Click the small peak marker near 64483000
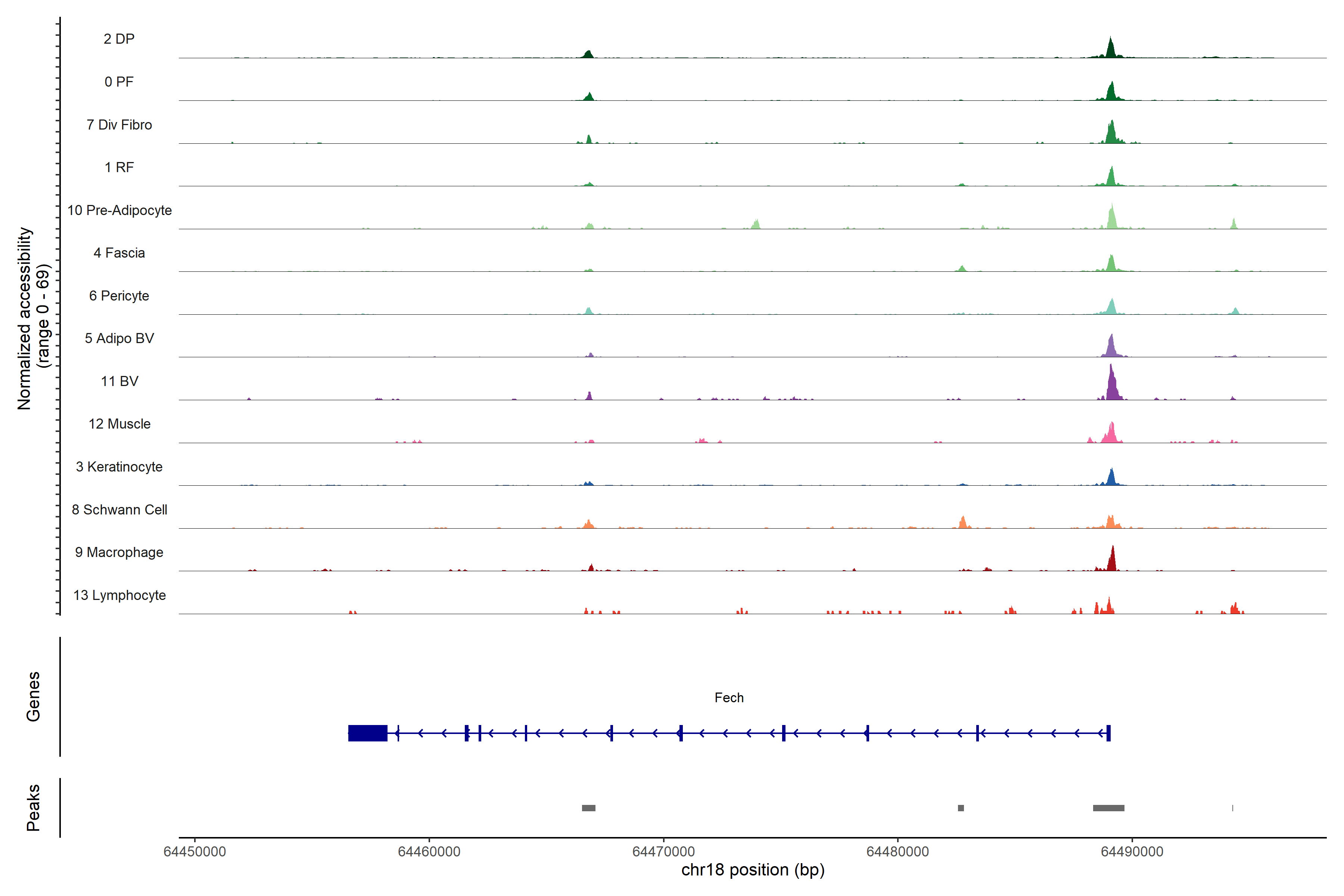This screenshot has height=896, width=1344. pyautogui.click(x=961, y=808)
